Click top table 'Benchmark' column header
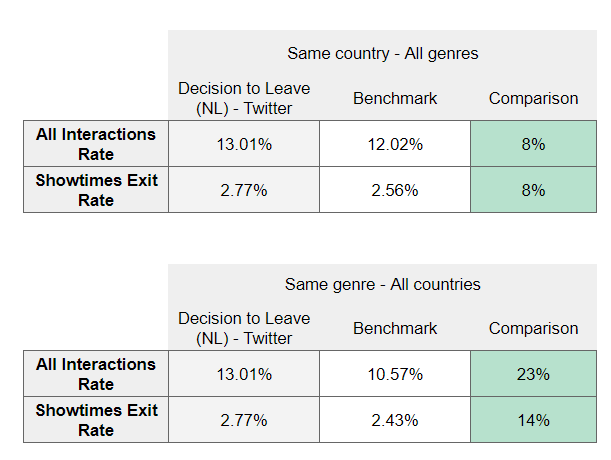Screen dimensions: 611x460 coord(395,98)
